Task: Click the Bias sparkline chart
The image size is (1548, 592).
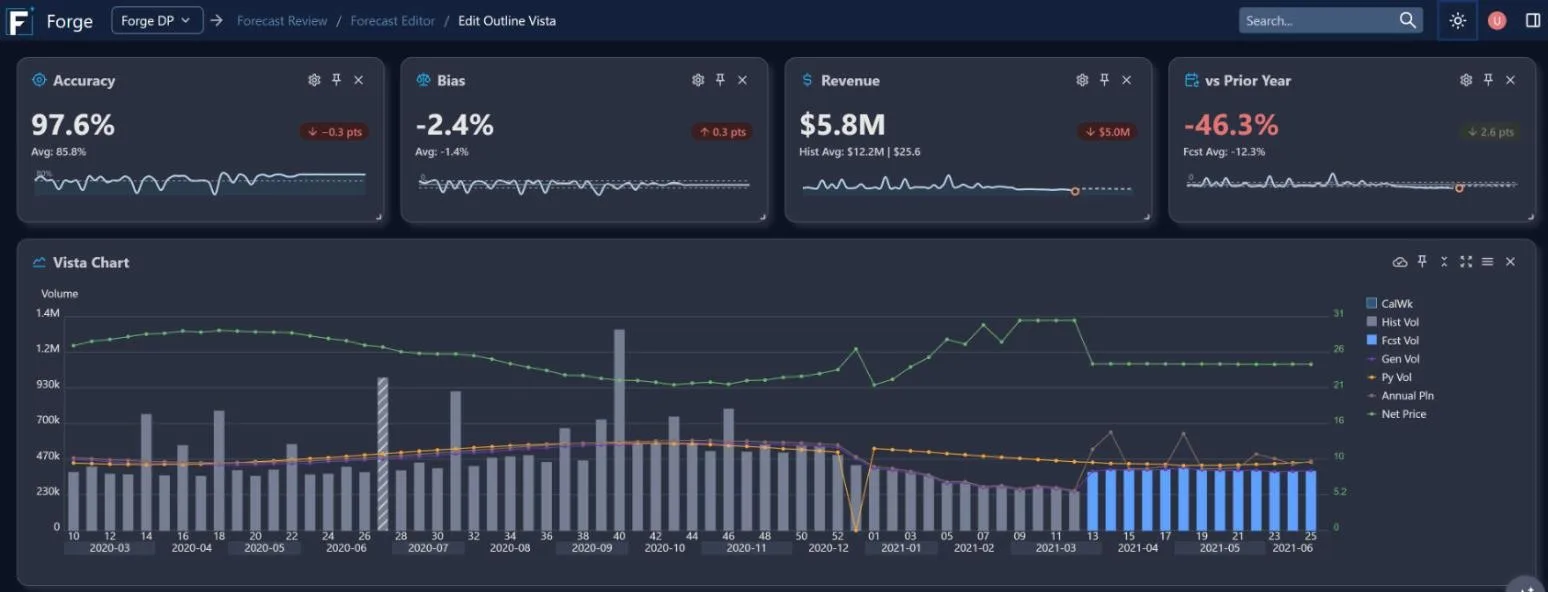Action: 584,184
